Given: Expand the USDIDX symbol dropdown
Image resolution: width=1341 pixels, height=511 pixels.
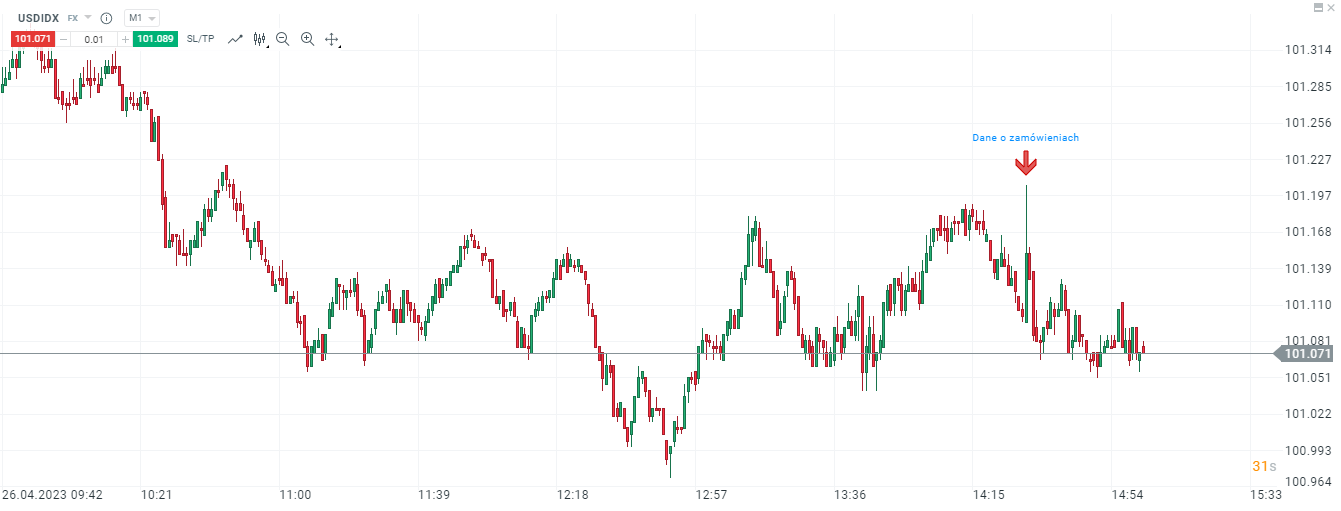Looking at the screenshot, I should [x=88, y=18].
